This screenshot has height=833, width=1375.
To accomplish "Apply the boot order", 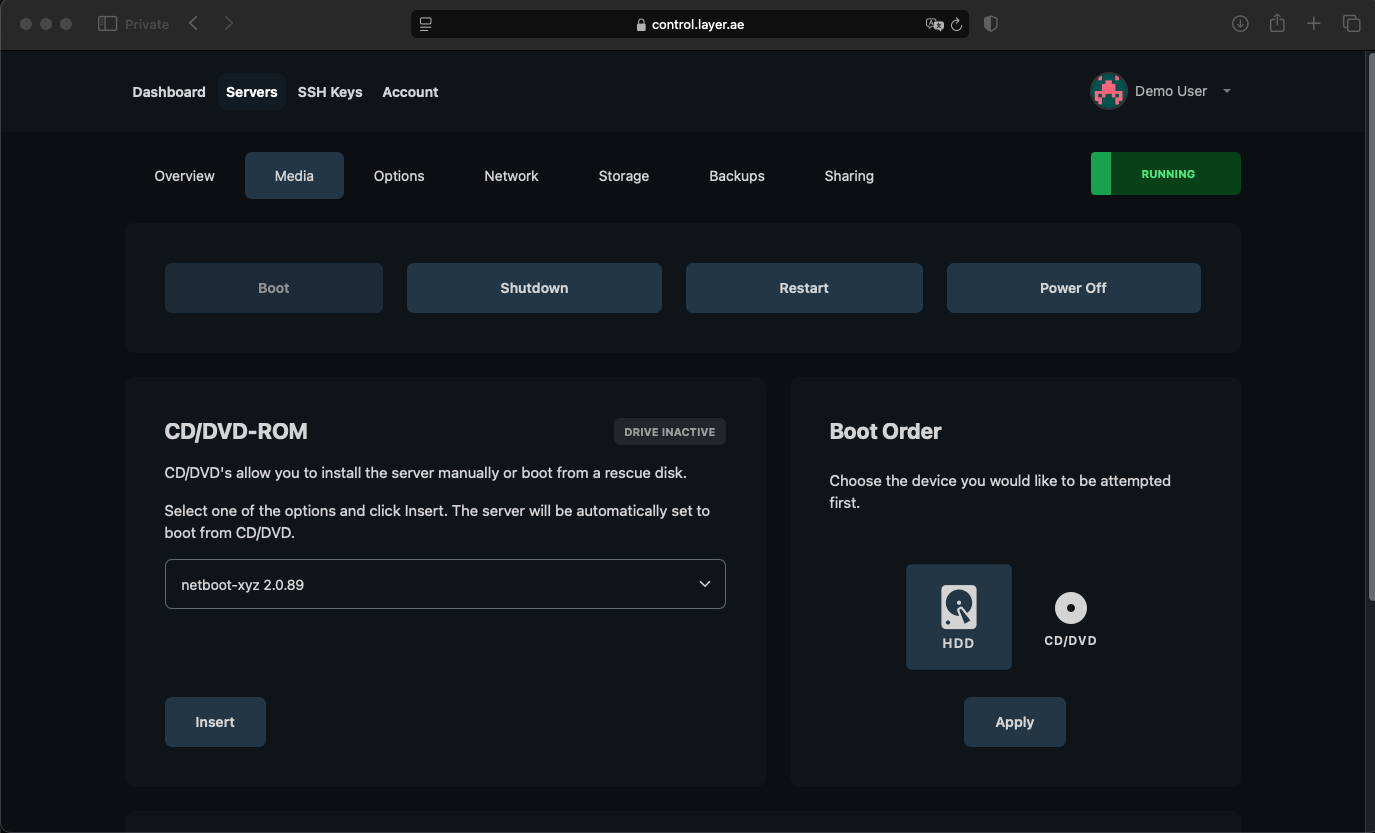I will [1014, 722].
